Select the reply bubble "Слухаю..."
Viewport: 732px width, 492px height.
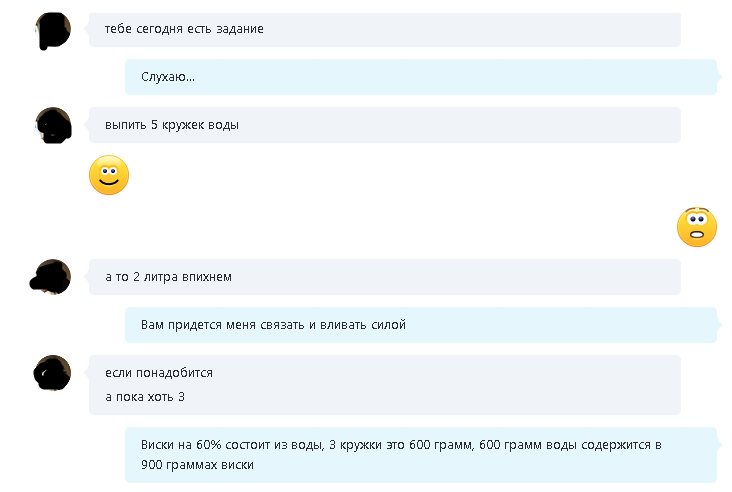421,77
